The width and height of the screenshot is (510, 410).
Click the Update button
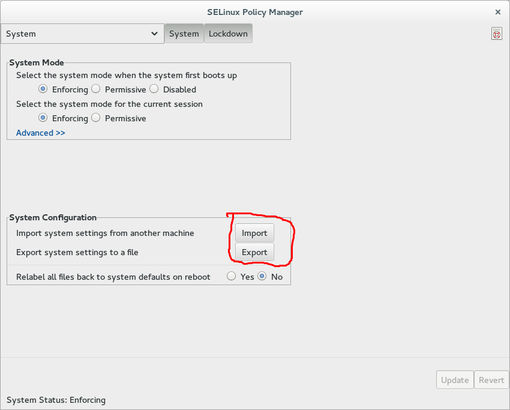(x=455, y=380)
